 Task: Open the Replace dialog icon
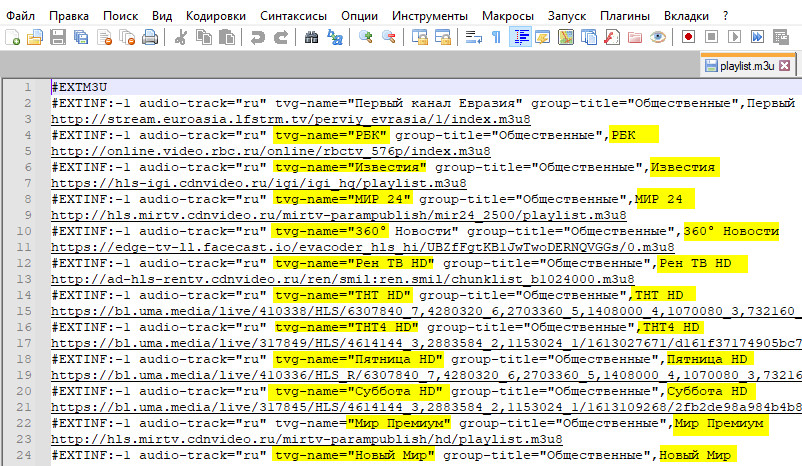pyautogui.click(x=335, y=37)
